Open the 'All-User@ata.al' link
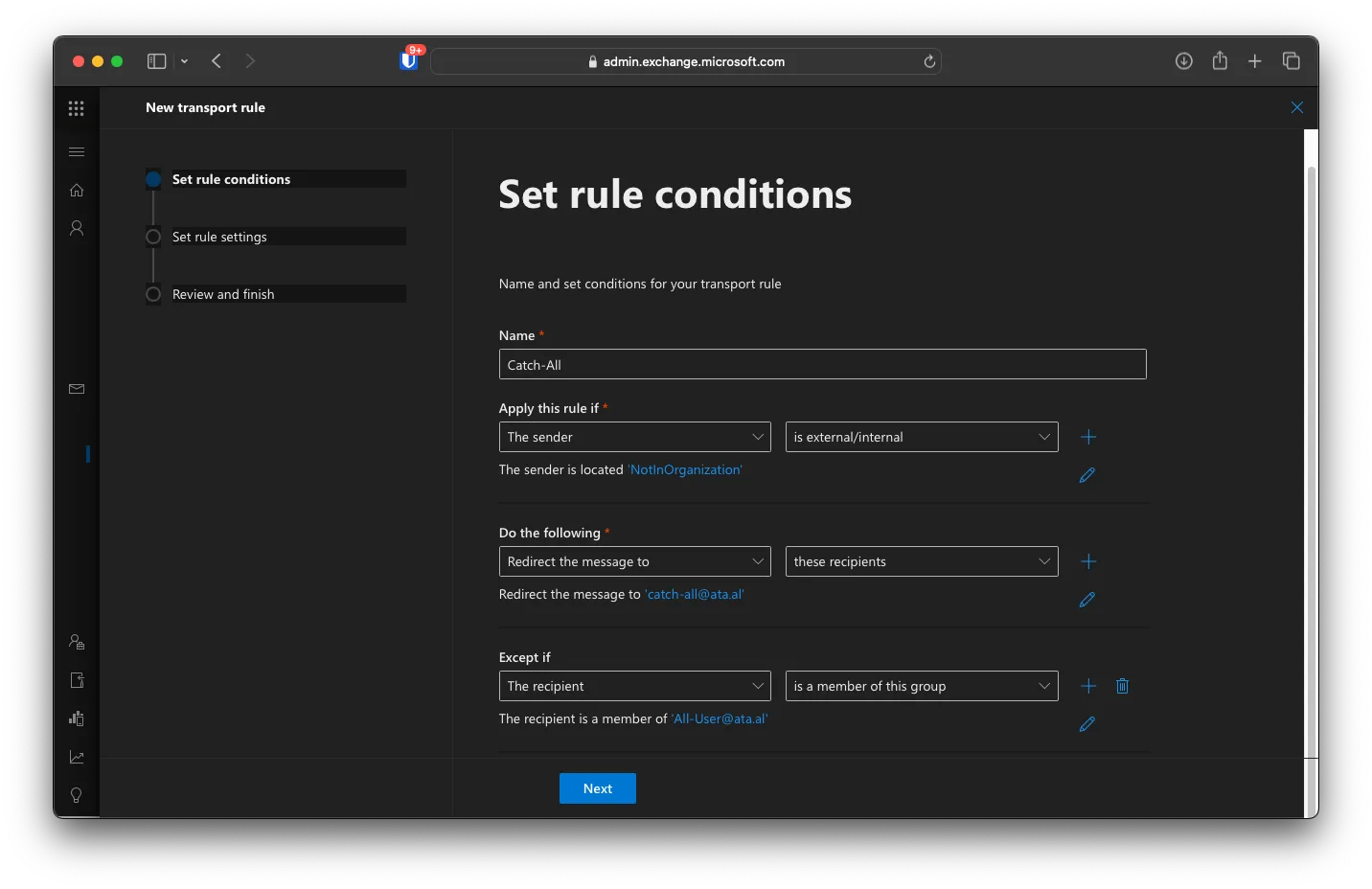Viewport: 1372px width, 889px height. [x=720, y=718]
